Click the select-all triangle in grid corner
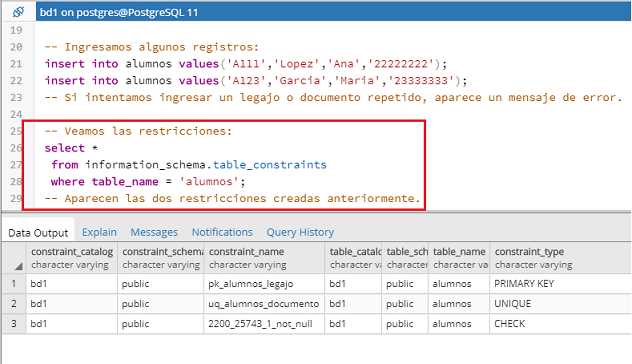Viewport: 632px width, 364px height. click(19, 266)
